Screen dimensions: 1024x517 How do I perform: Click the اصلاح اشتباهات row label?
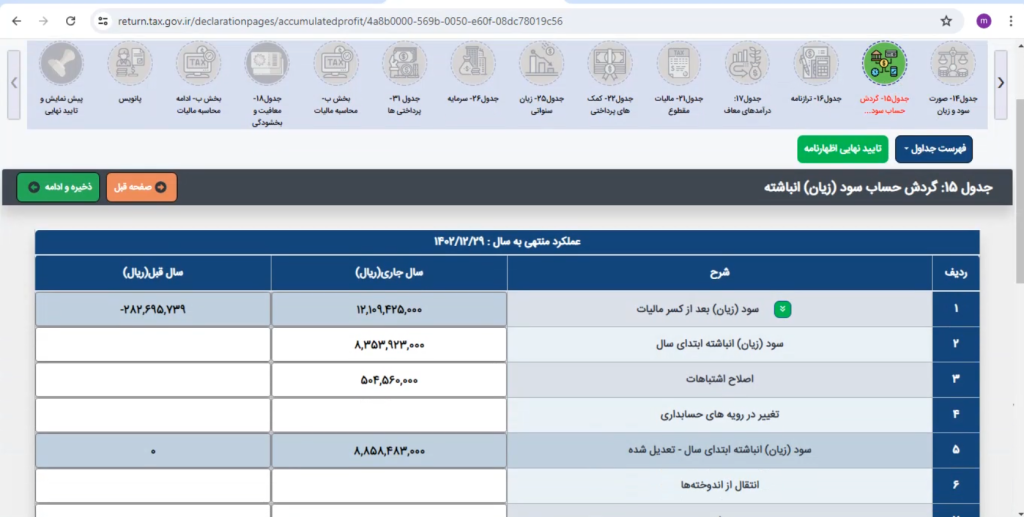tap(720, 379)
